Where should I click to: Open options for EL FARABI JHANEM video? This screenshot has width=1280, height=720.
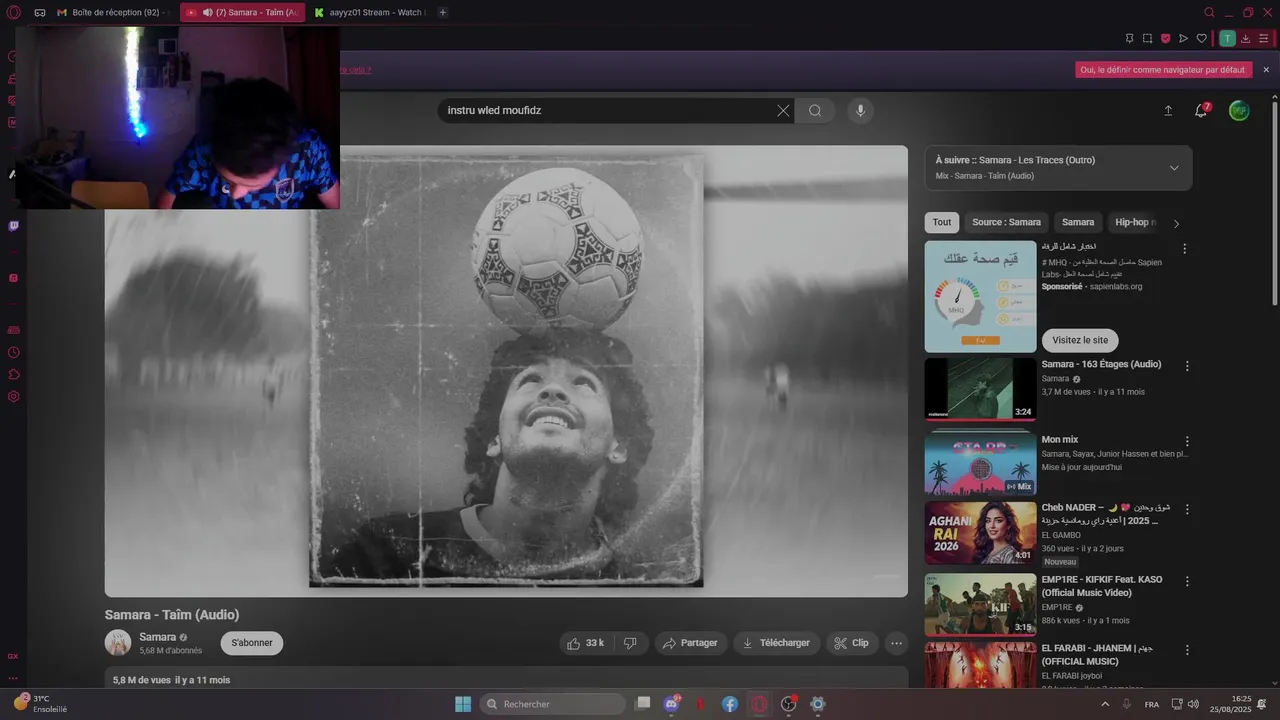[x=1187, y=650]
